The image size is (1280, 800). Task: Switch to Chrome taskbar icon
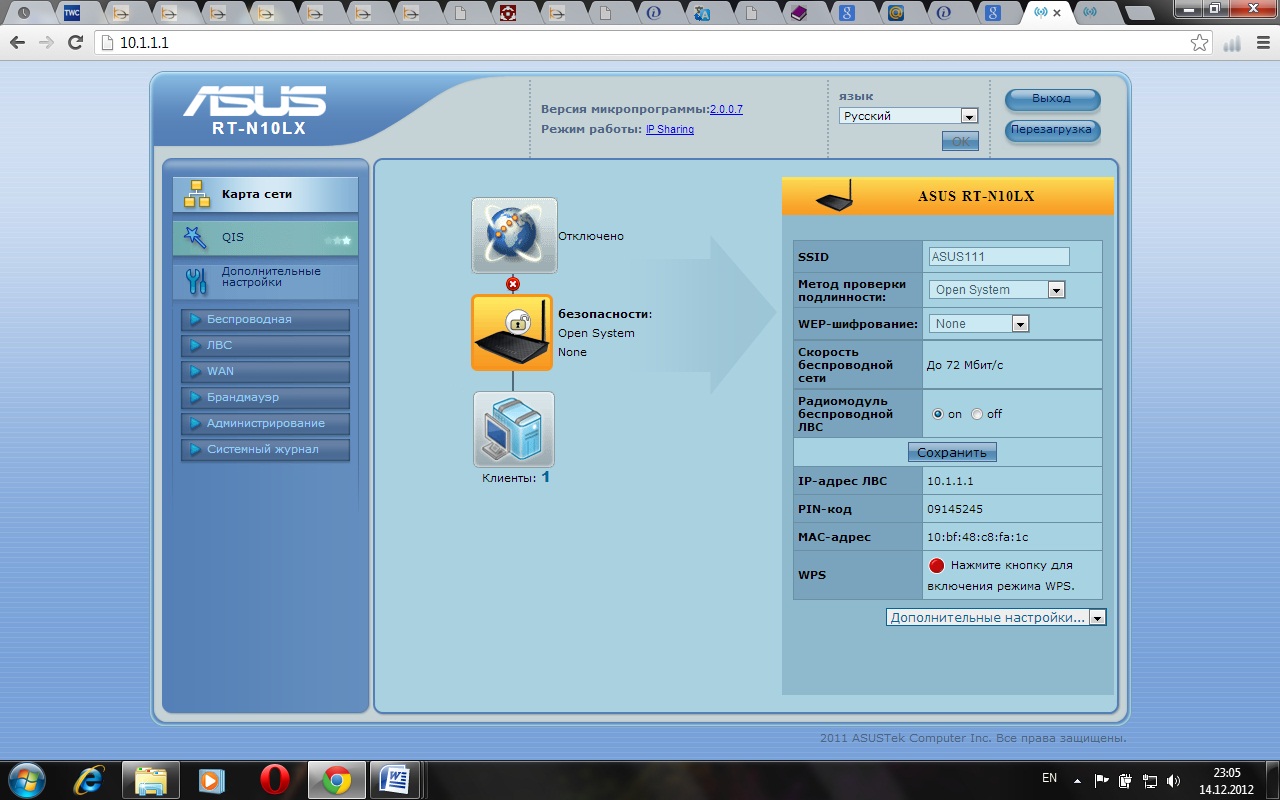click(x=336, y=779)
